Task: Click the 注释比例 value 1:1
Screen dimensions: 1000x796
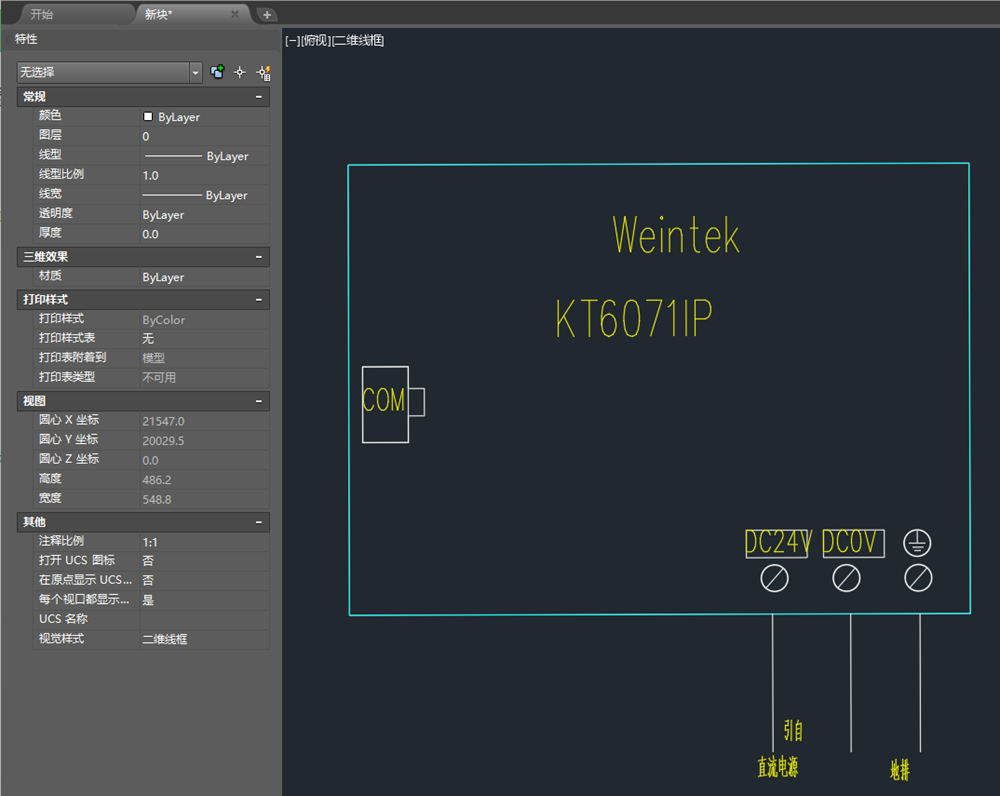Action: click(x=205, y=542)
